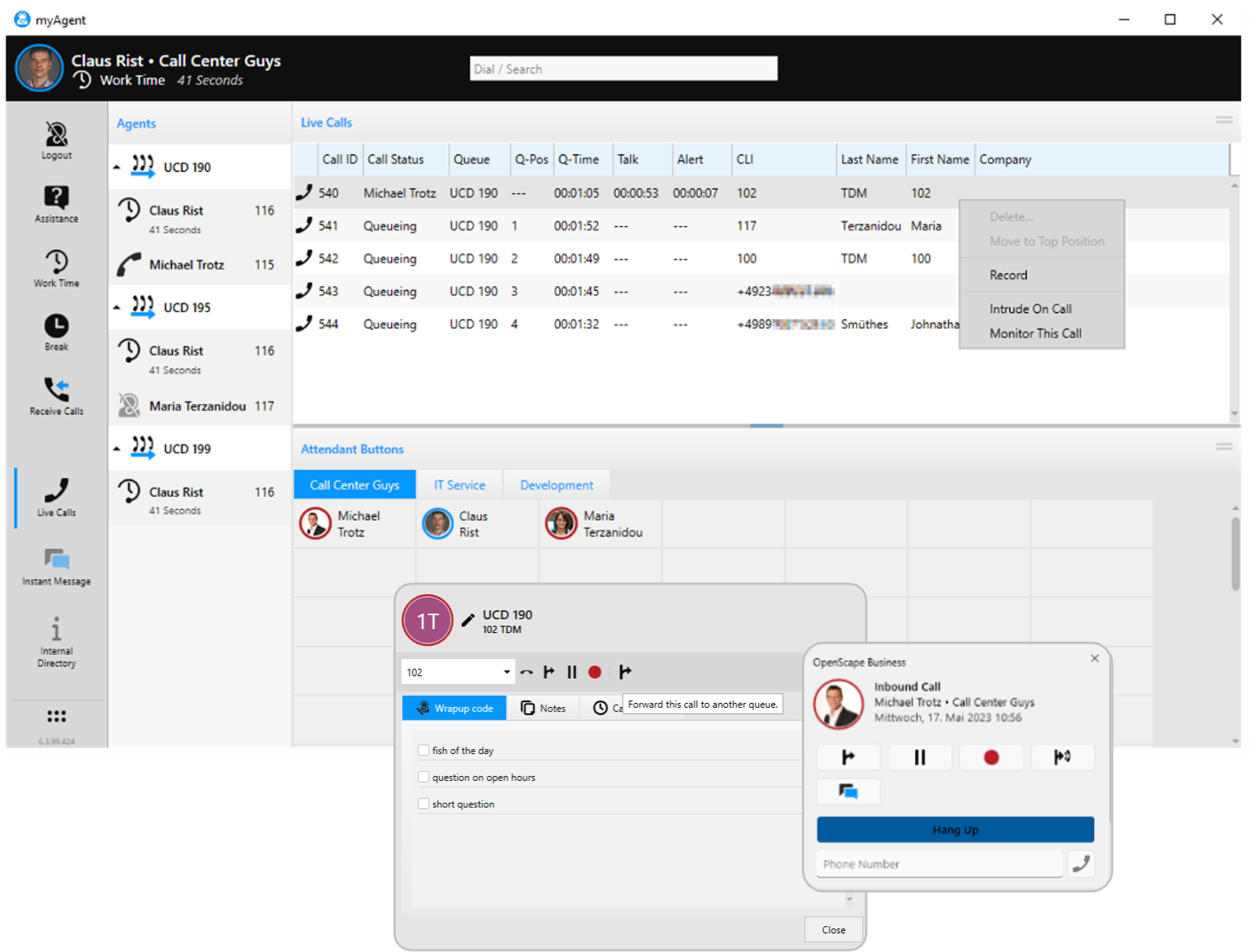Click the Live Calls panel grip icon

pos(1224,120)
